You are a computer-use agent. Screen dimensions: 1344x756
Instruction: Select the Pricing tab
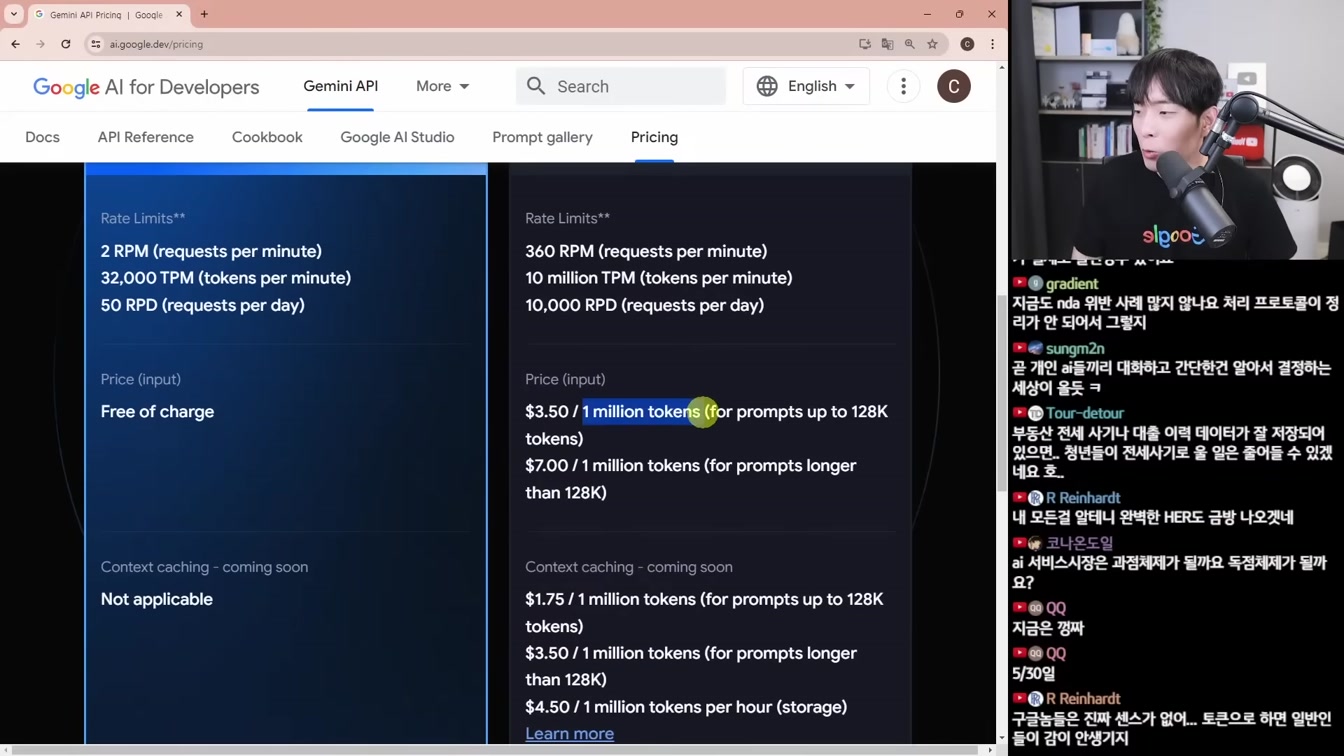point(654,137)
